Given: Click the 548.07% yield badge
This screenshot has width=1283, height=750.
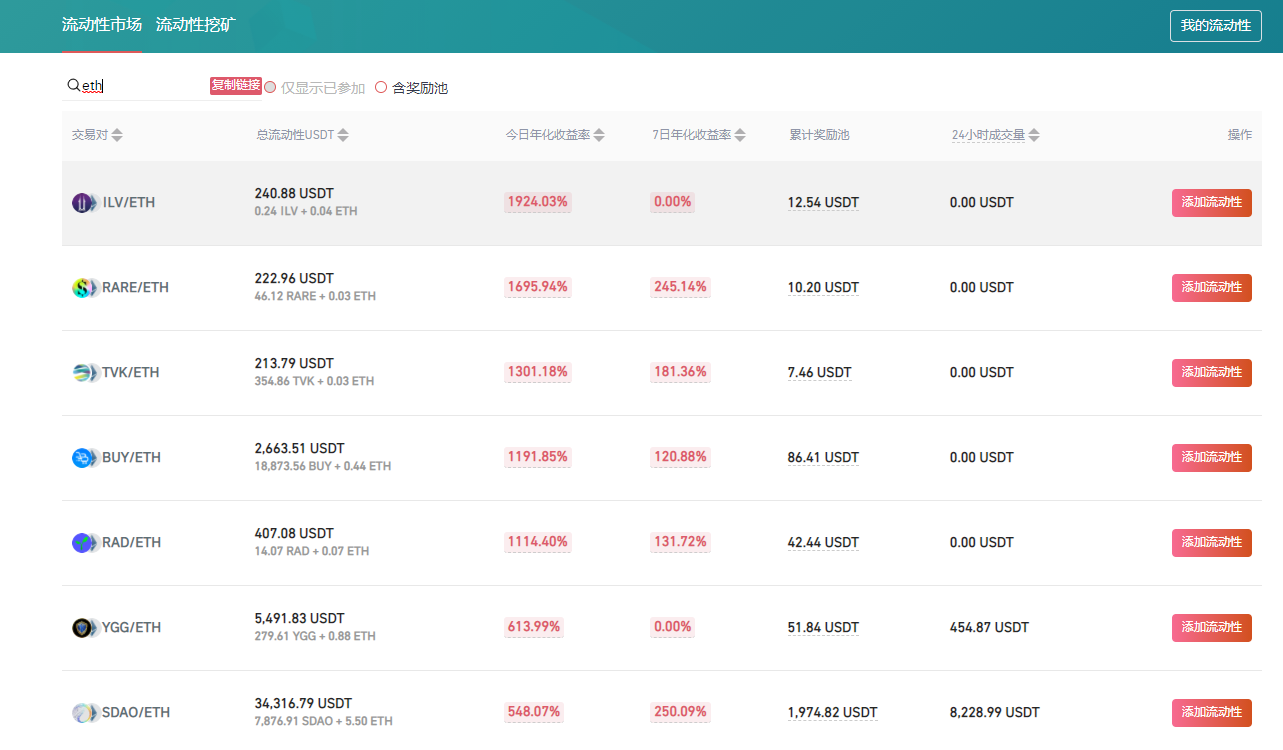Looking at the screenshot, I should click(x=534, y=712).
